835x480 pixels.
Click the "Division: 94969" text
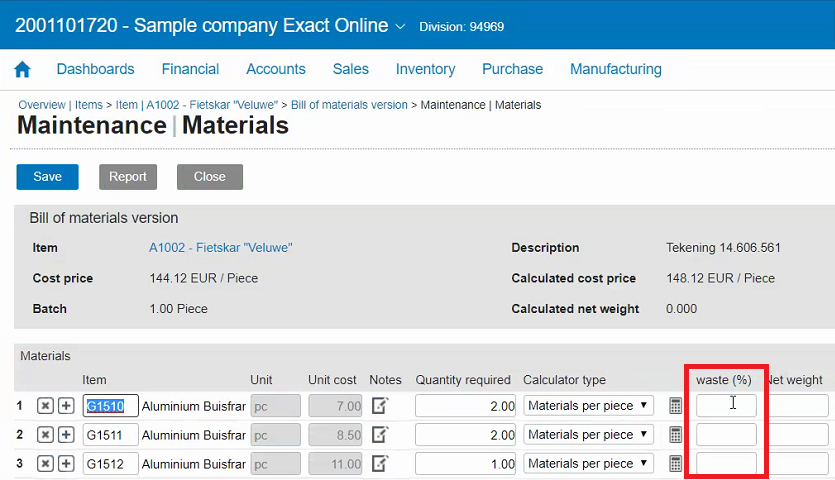(x=461, y=27)
